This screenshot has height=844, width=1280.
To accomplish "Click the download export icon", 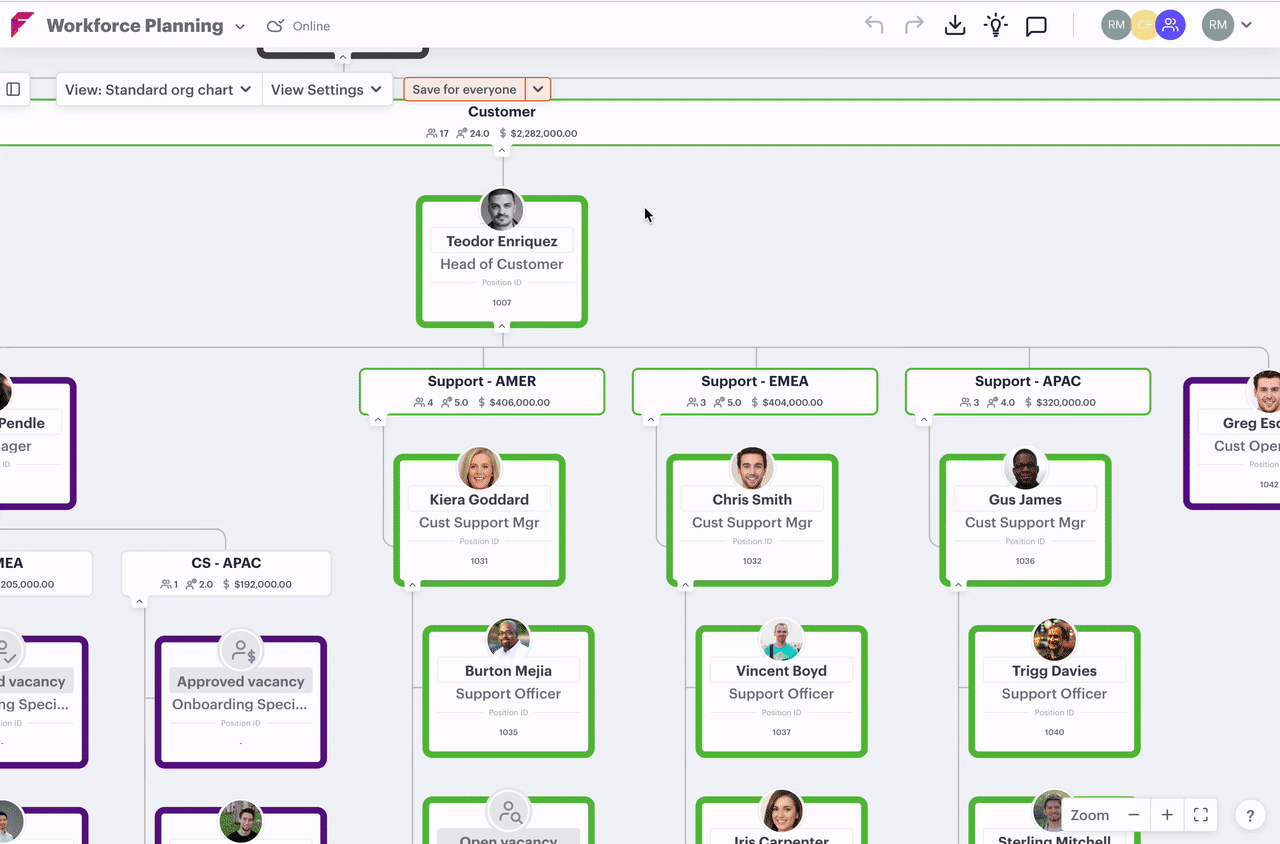I will click(x=955, y=26).
